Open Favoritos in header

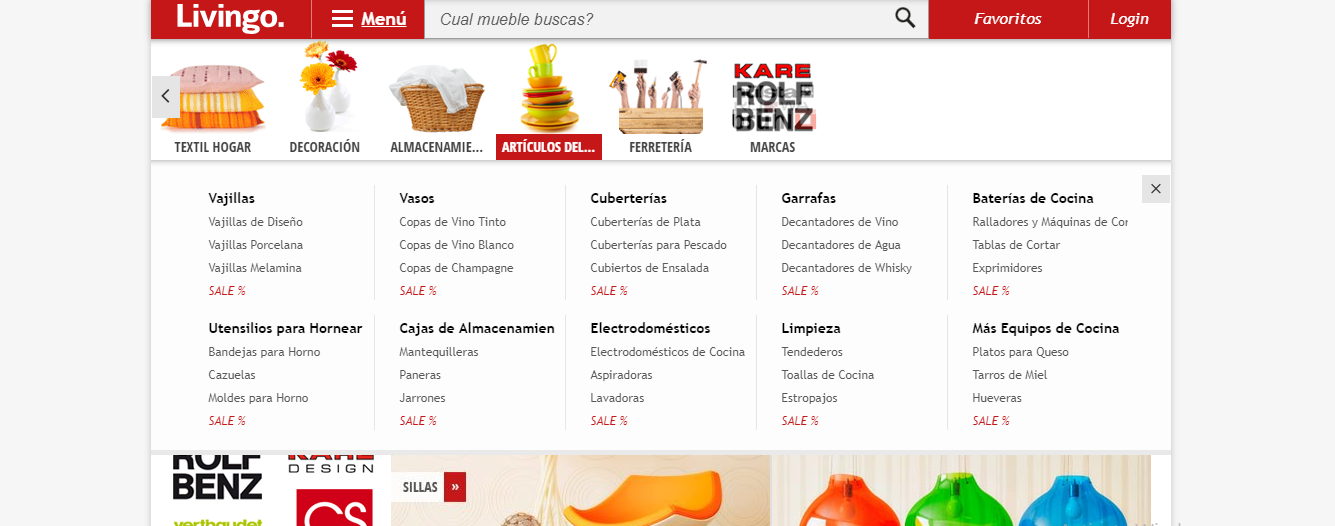click(1008, 19)
